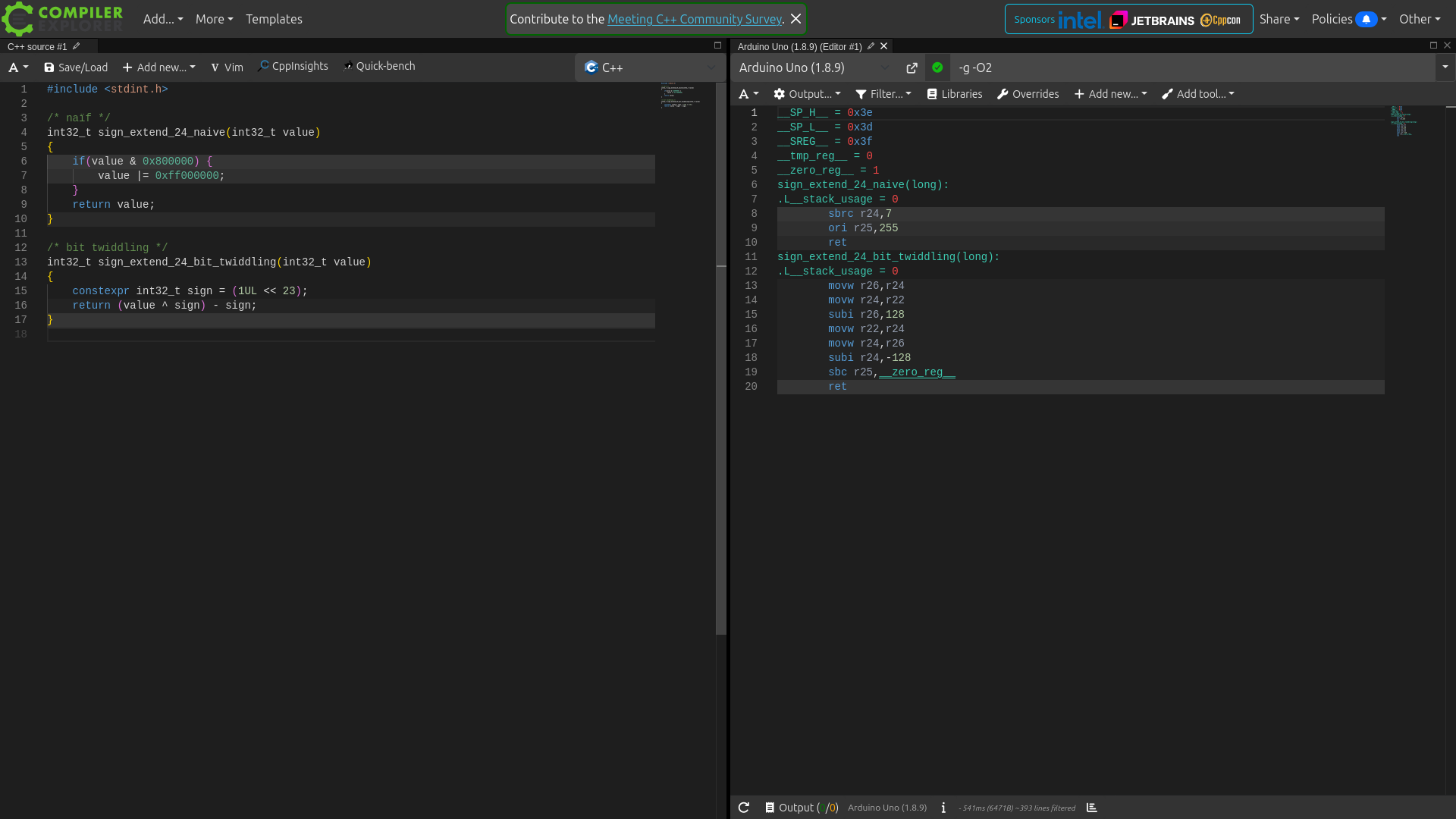Open editor Add new... dropdown

point(159,67)
